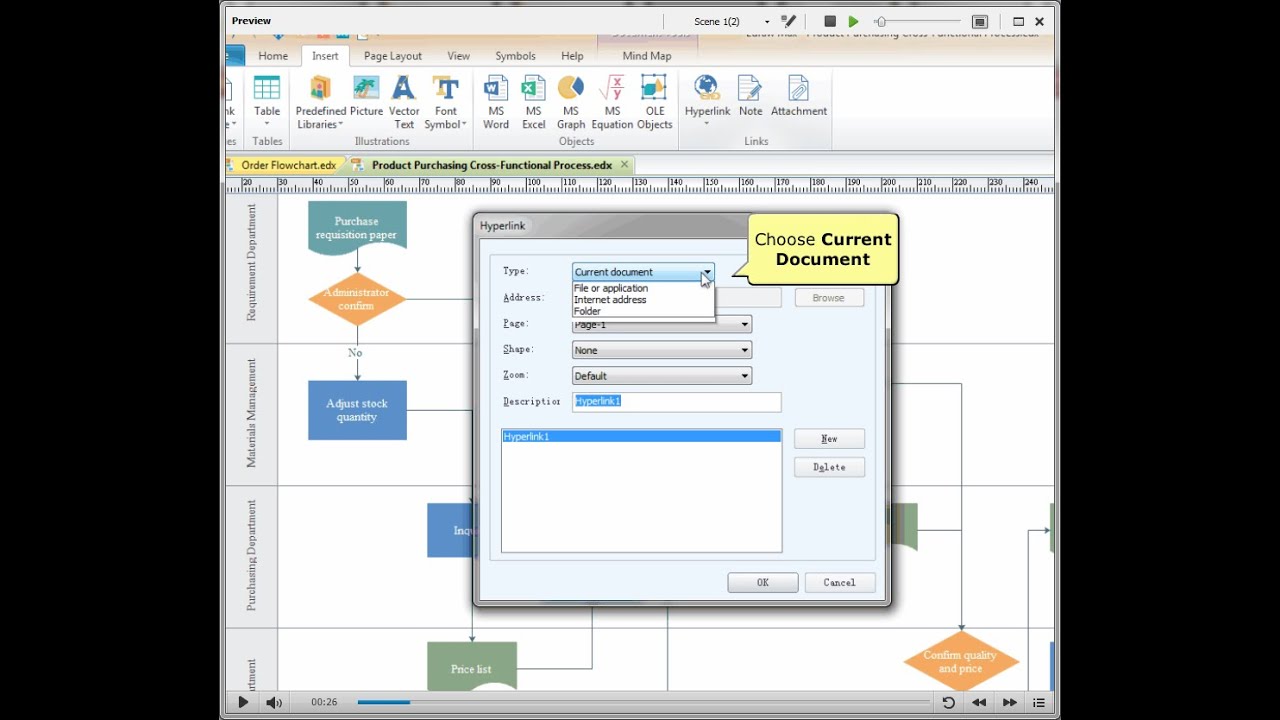Switch to the Page Layout tab
The height and width of the screenshot is (720, 1280).
(393, 56)
